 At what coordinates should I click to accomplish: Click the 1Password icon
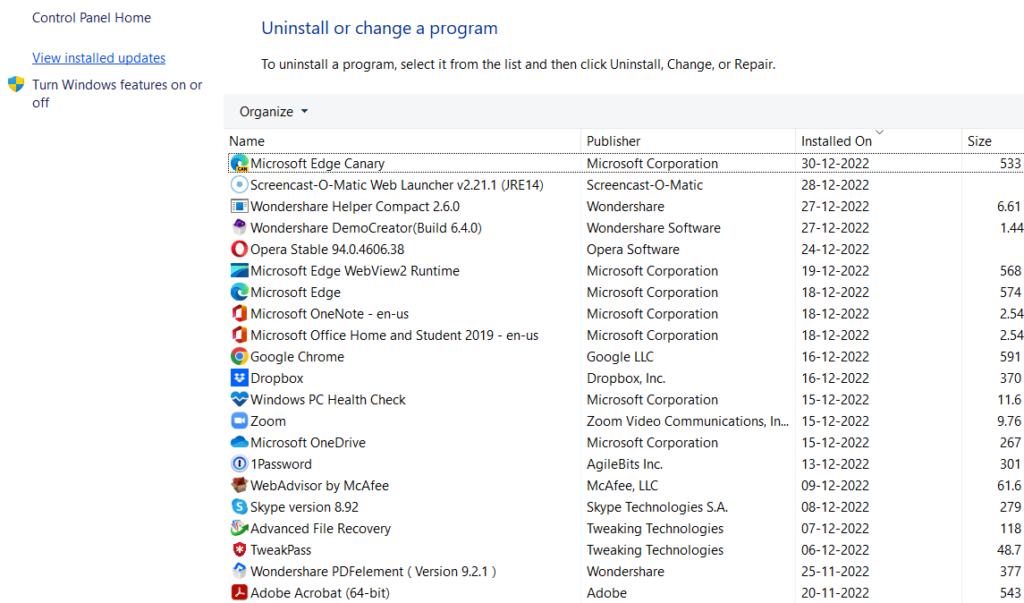tap(240, 464)
